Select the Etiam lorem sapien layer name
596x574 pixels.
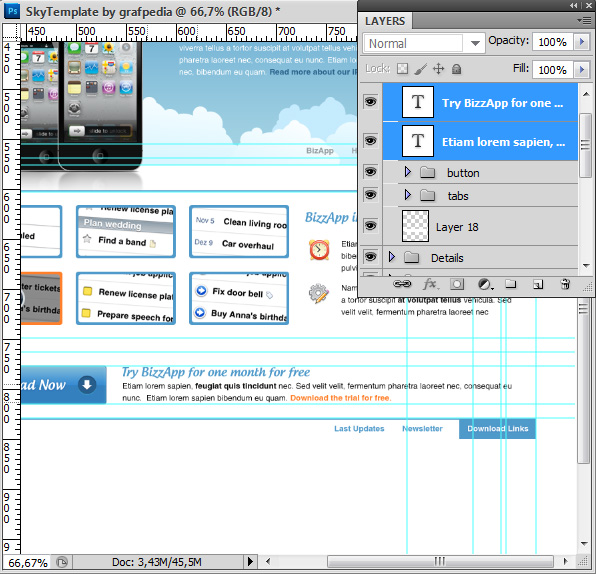[503, 142]
